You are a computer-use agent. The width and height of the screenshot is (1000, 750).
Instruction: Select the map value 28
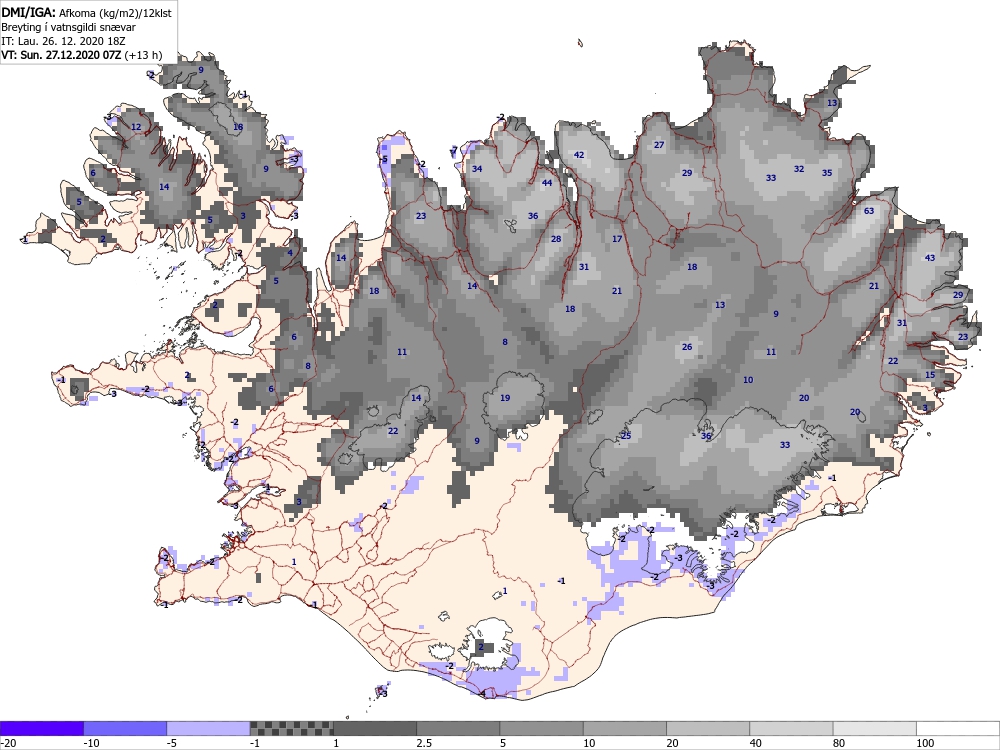pyautogui.click(x=556, y=239)
